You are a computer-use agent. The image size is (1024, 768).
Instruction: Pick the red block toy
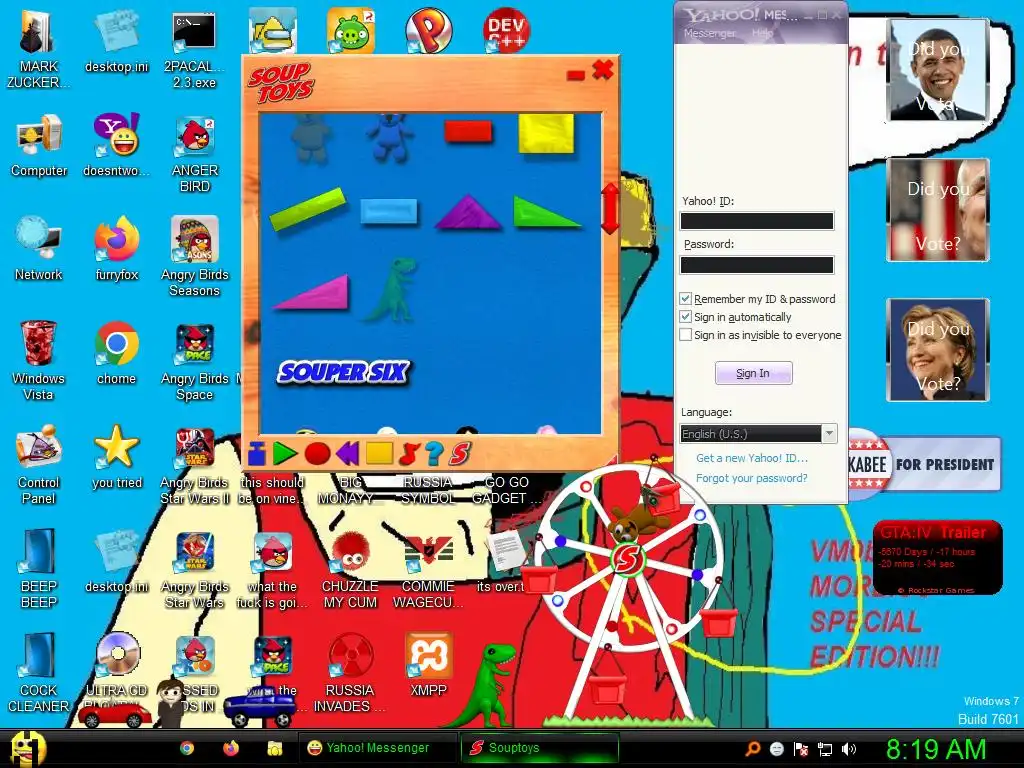(x=468, y=131)
